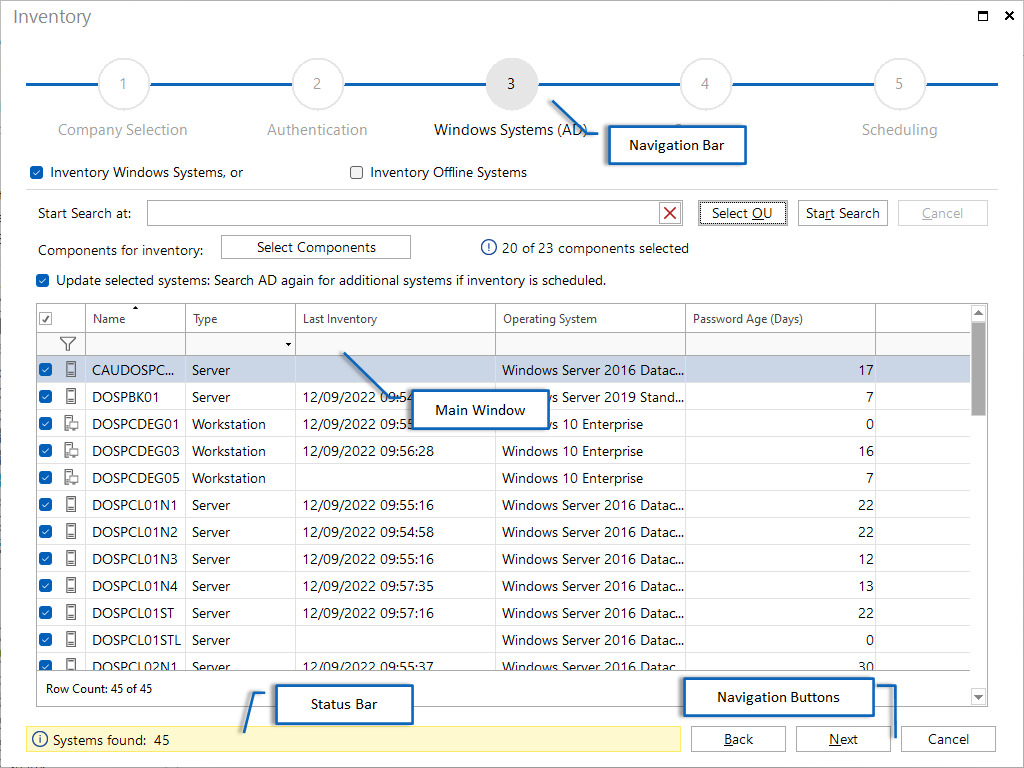Click the server icon beside DOSPCL01N4
This screenshot has width=1024, height=768.
tap(71, 586)
